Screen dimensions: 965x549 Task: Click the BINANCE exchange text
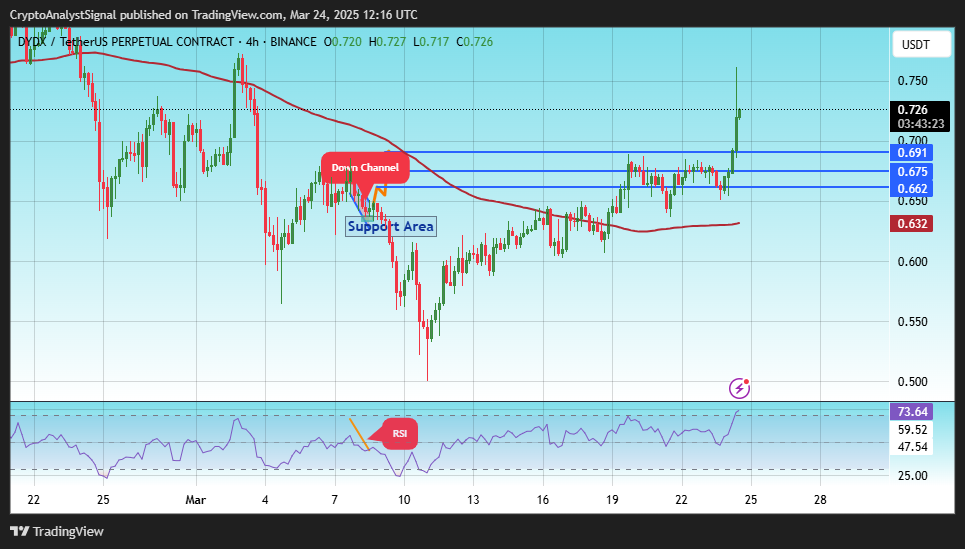(x=293, y=42)
